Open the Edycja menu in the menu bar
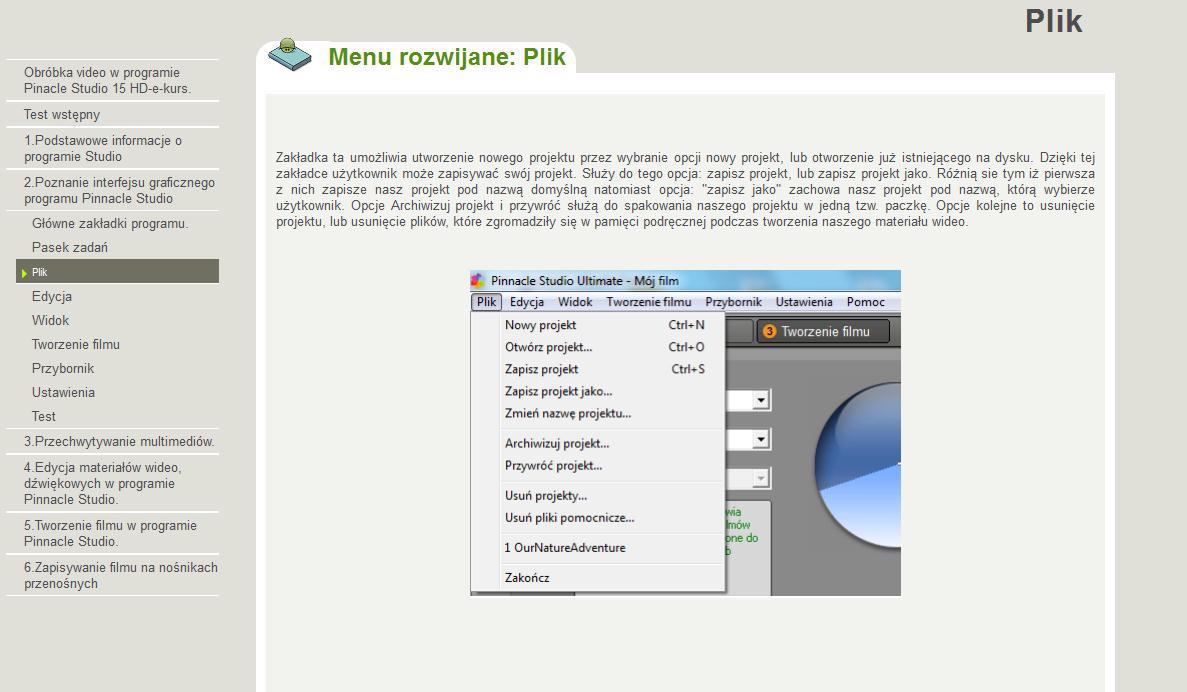Image resolution: width=1187 pixels, height=692 pixels. pyautogui.click(x=527, y=302)
